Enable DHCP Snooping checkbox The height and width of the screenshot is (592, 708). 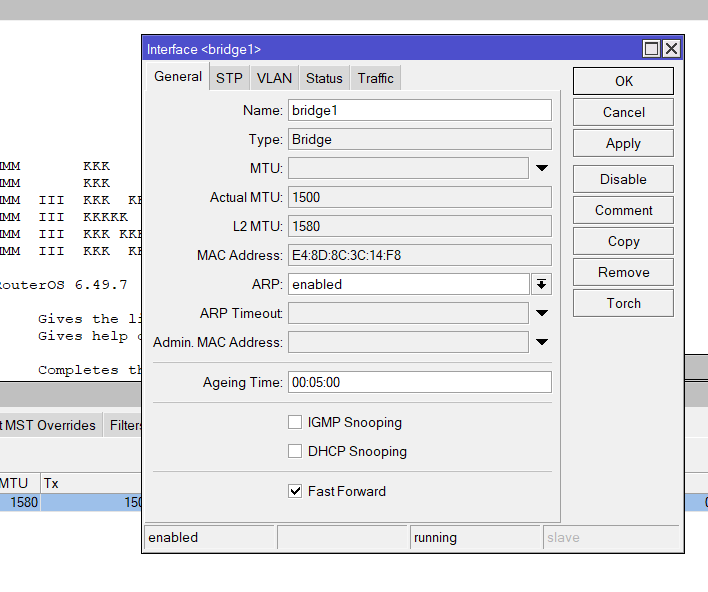295,451
